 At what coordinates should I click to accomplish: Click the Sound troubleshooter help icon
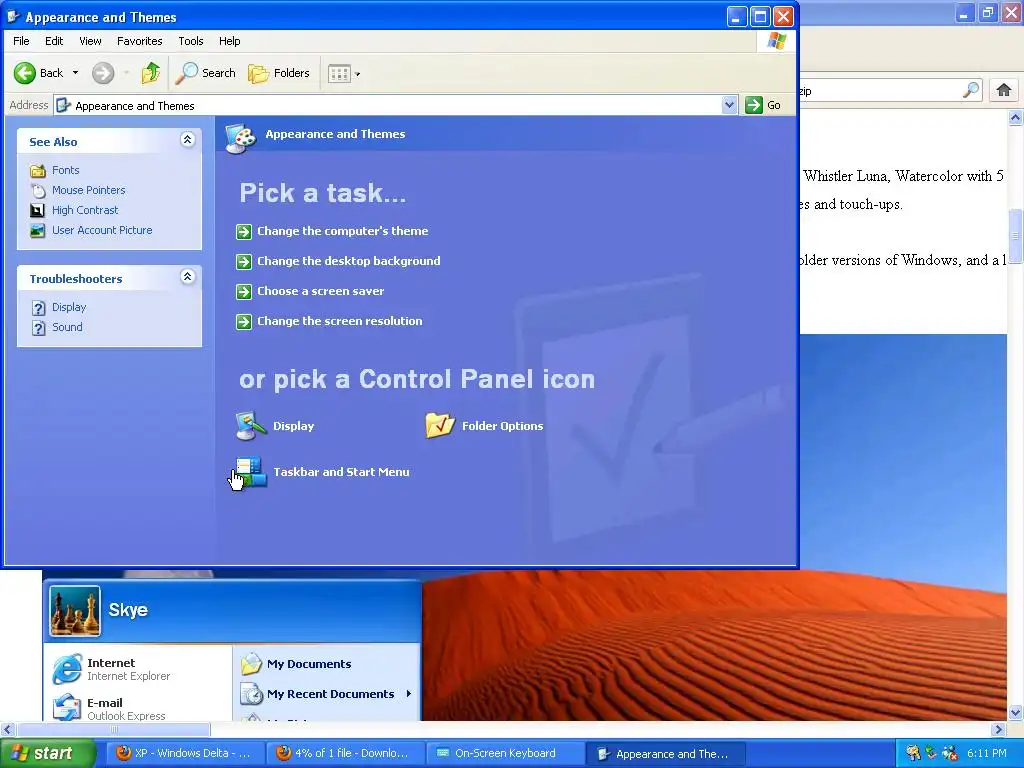39,328
